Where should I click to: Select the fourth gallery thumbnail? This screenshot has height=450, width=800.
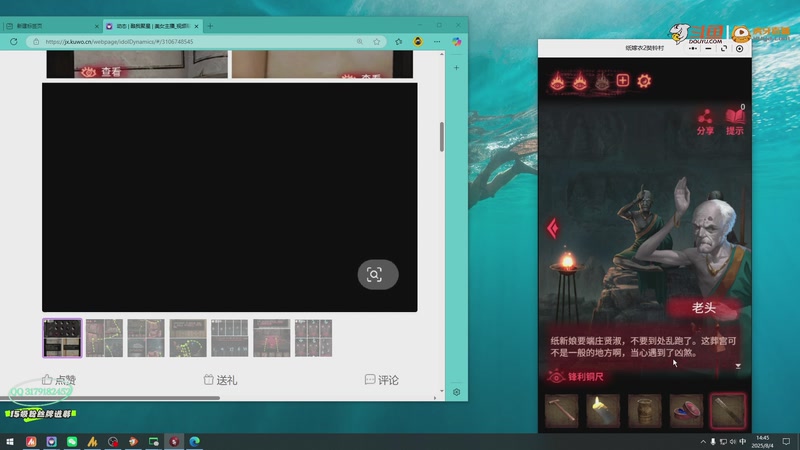click(188, 338)
